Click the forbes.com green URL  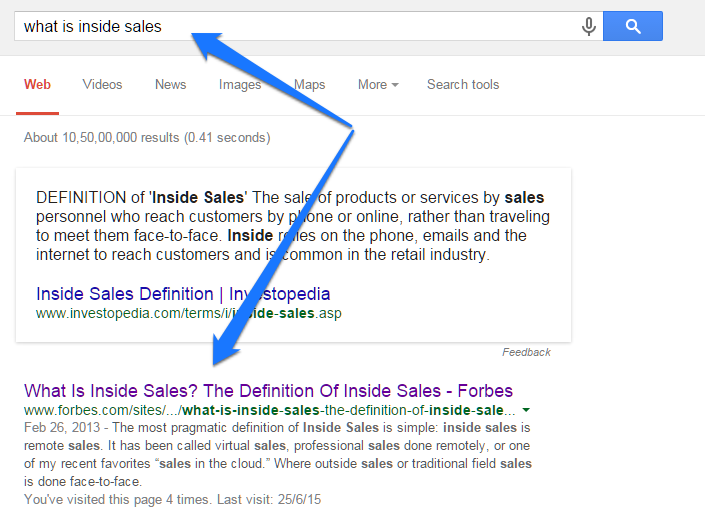coord(270,410)
